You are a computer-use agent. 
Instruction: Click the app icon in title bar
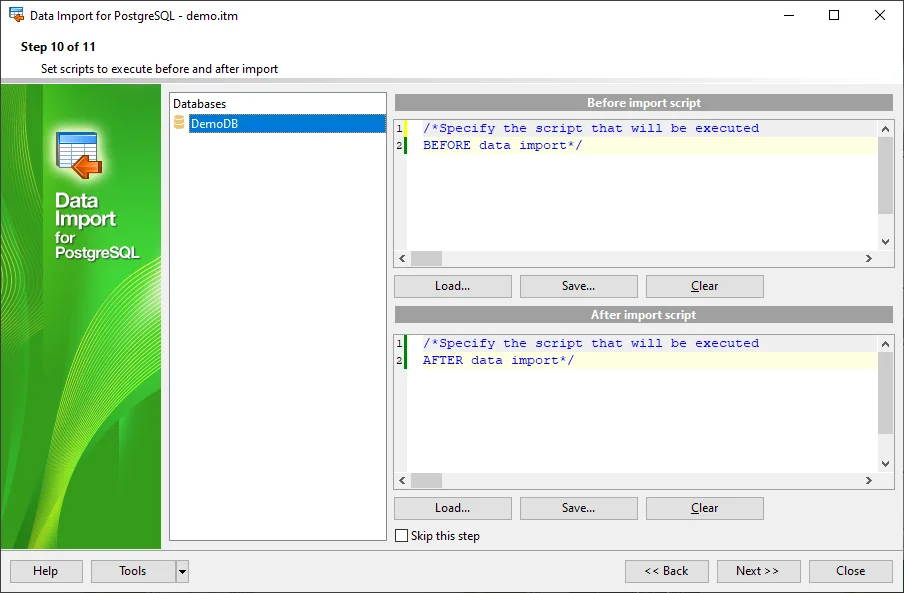point(16,16)
